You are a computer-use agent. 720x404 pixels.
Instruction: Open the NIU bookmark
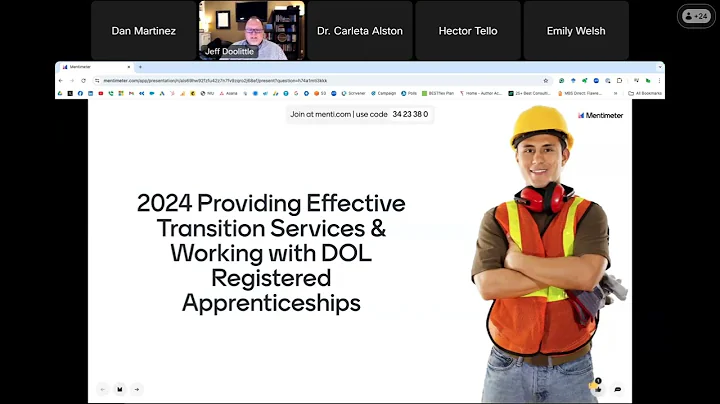click(208, 93)
